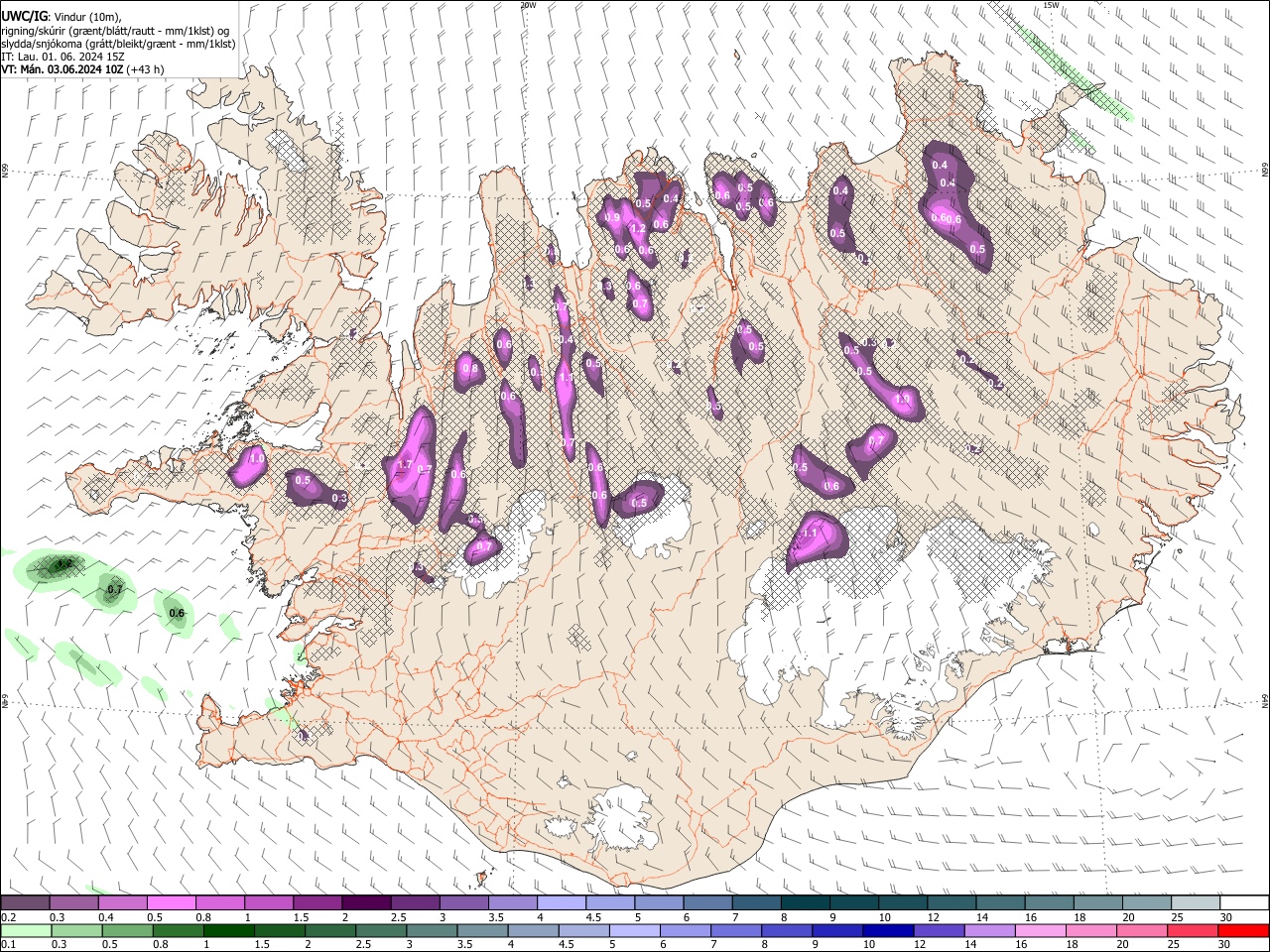Viewport: 1270px width, 952px height.
Task: Click the VT: Mán. 03.06.2024 10Z valid time
Action: point(62,69)
